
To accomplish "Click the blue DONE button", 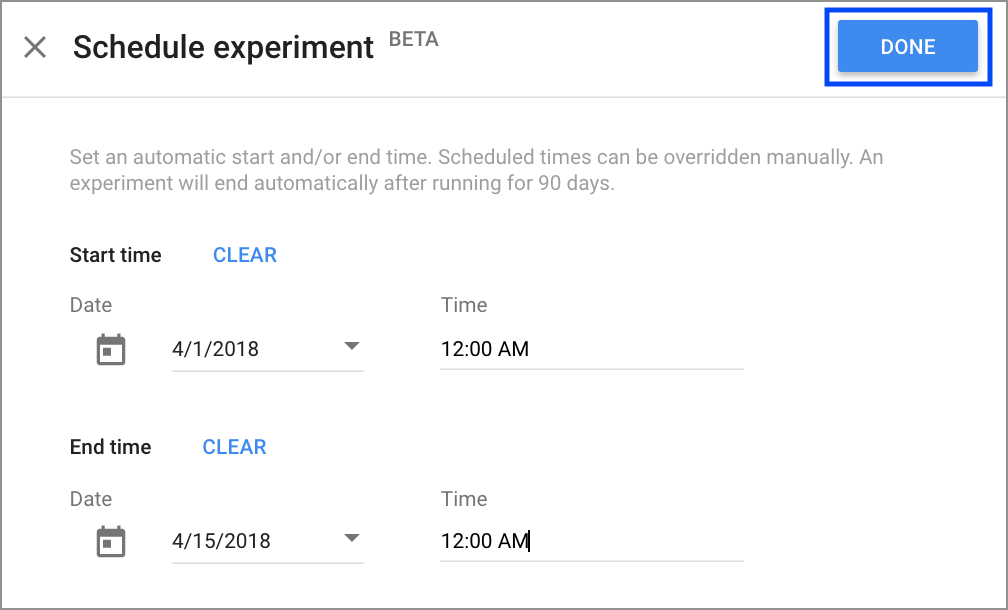I will [x=907, y=47].
